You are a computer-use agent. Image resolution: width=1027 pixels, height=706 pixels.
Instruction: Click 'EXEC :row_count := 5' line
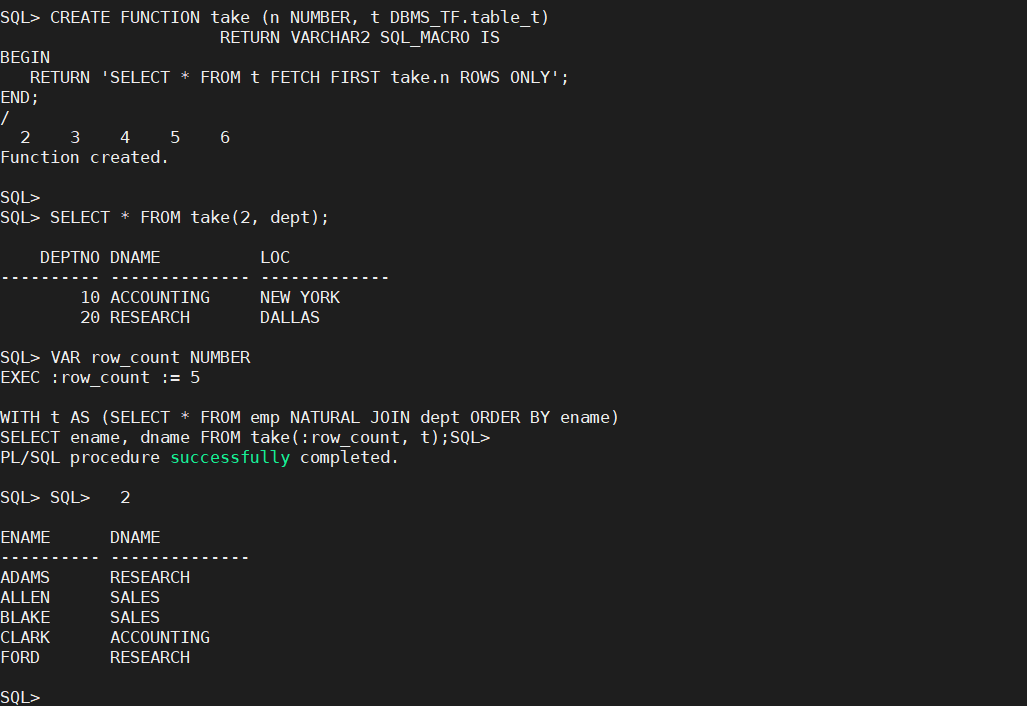pyautogui.click(x=100, y=378)
